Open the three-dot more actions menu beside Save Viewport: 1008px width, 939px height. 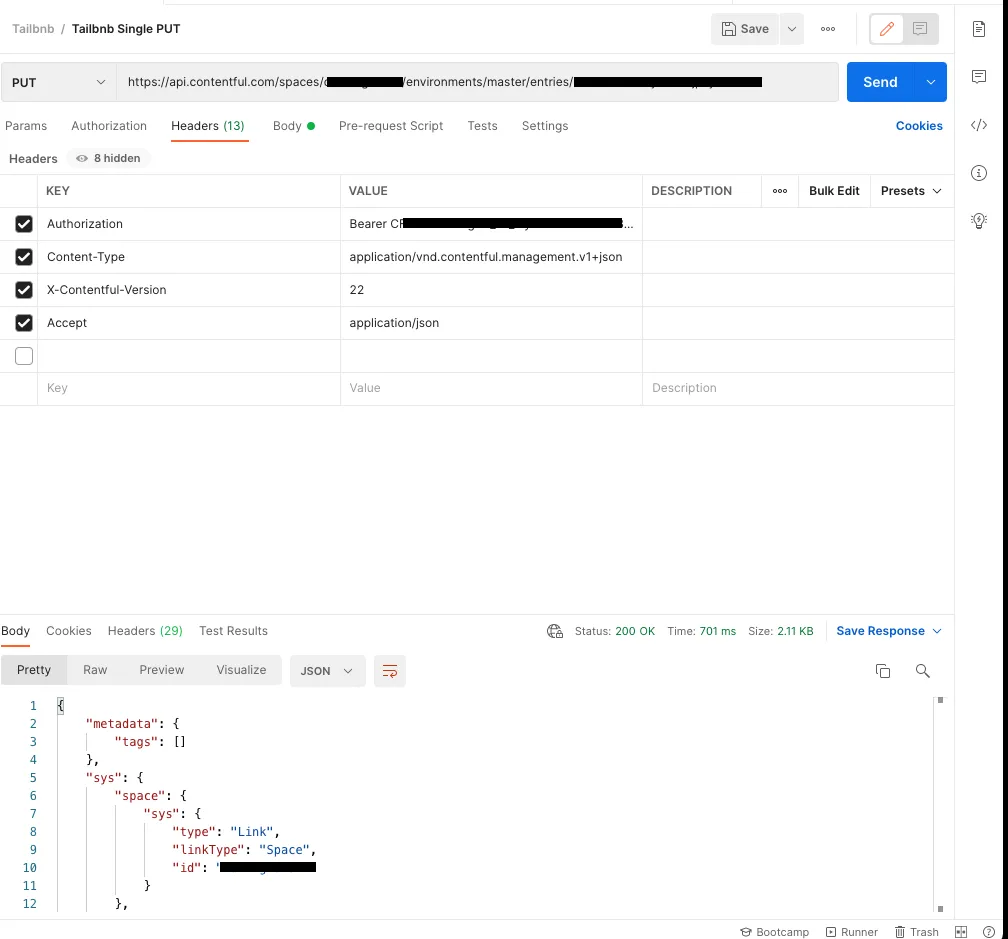tap(828, 29)
